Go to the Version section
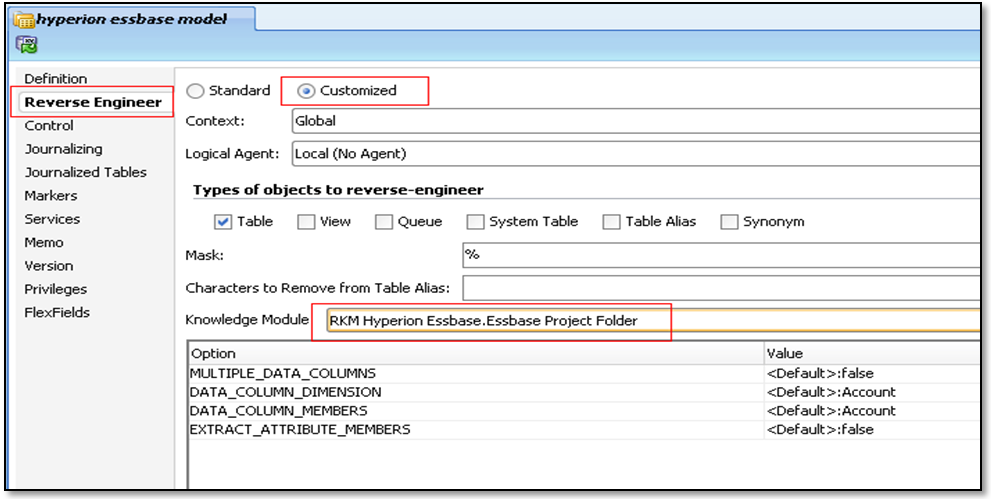The height and width of the screenshot is (499, 991). [x=49, y=266]
